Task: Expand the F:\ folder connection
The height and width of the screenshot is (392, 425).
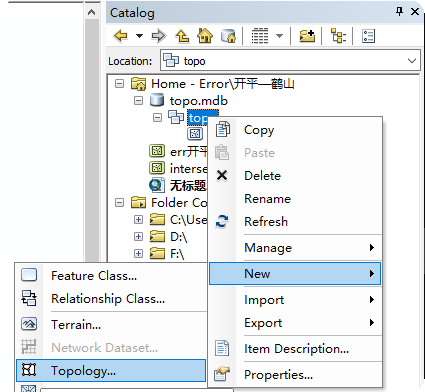Action: pyautogui.click(x=138, y=254)
